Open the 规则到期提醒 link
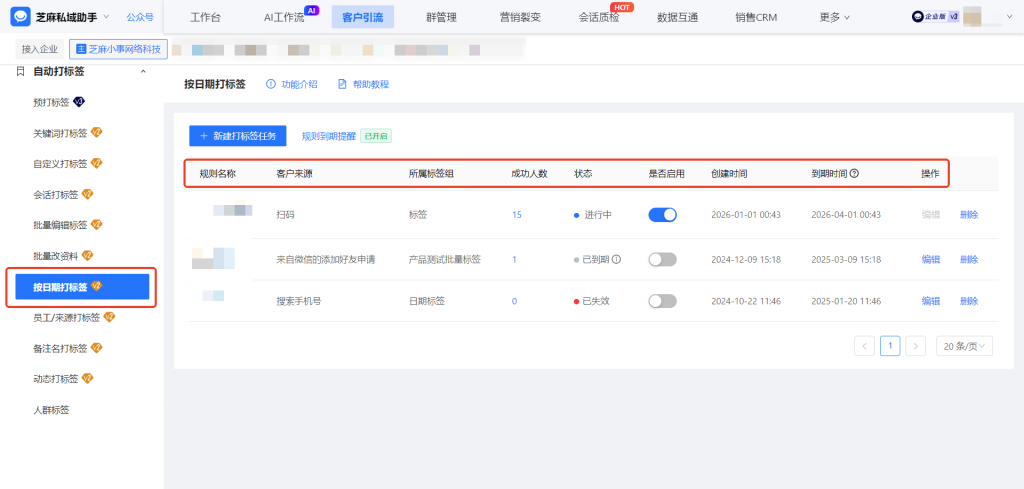Image resolution: width=1024 pixels, height=489 pixels. [x=328, y=136]
